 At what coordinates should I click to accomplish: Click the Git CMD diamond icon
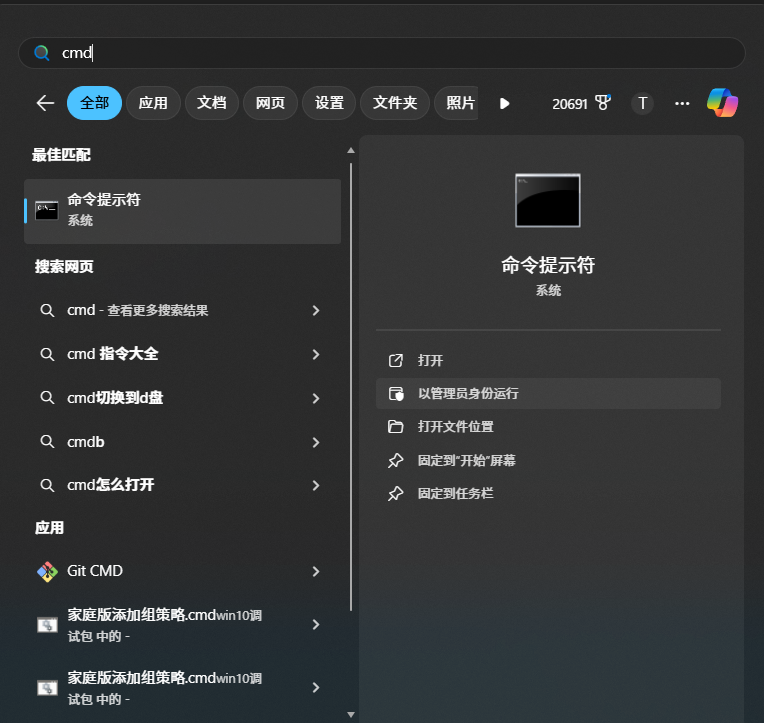(47, 571)
